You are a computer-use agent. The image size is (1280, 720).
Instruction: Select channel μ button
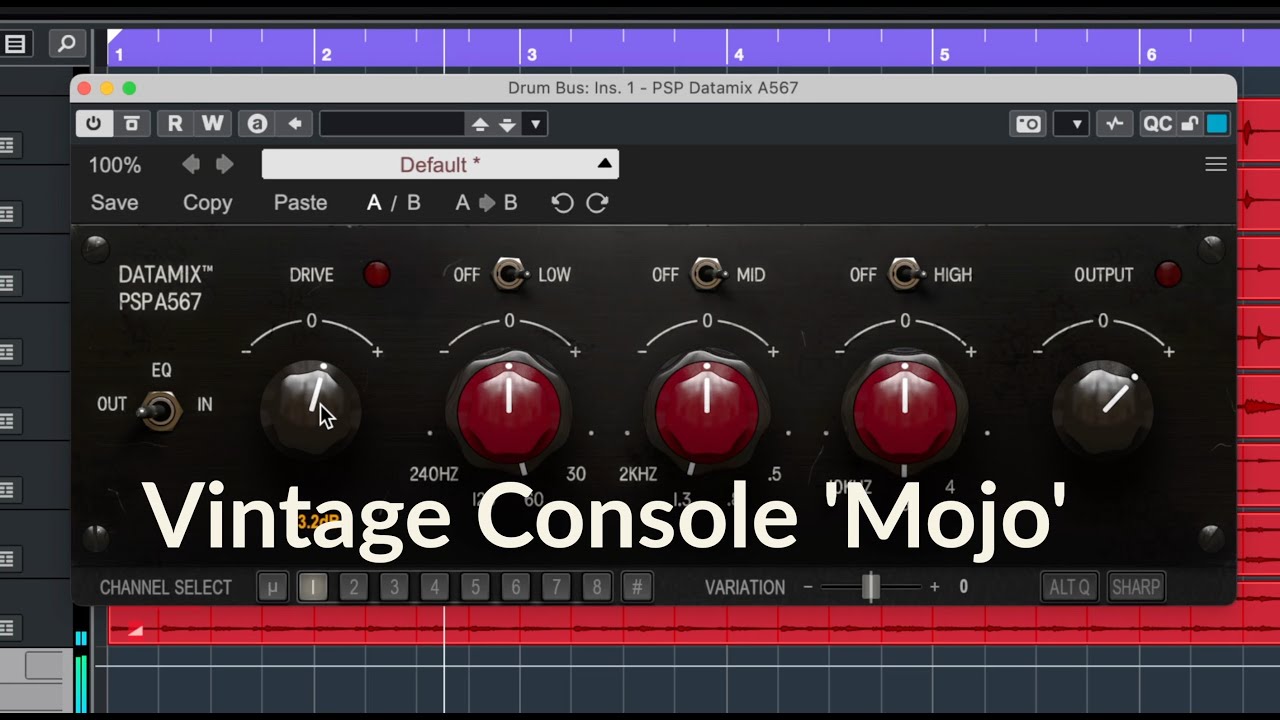point(272,587)
